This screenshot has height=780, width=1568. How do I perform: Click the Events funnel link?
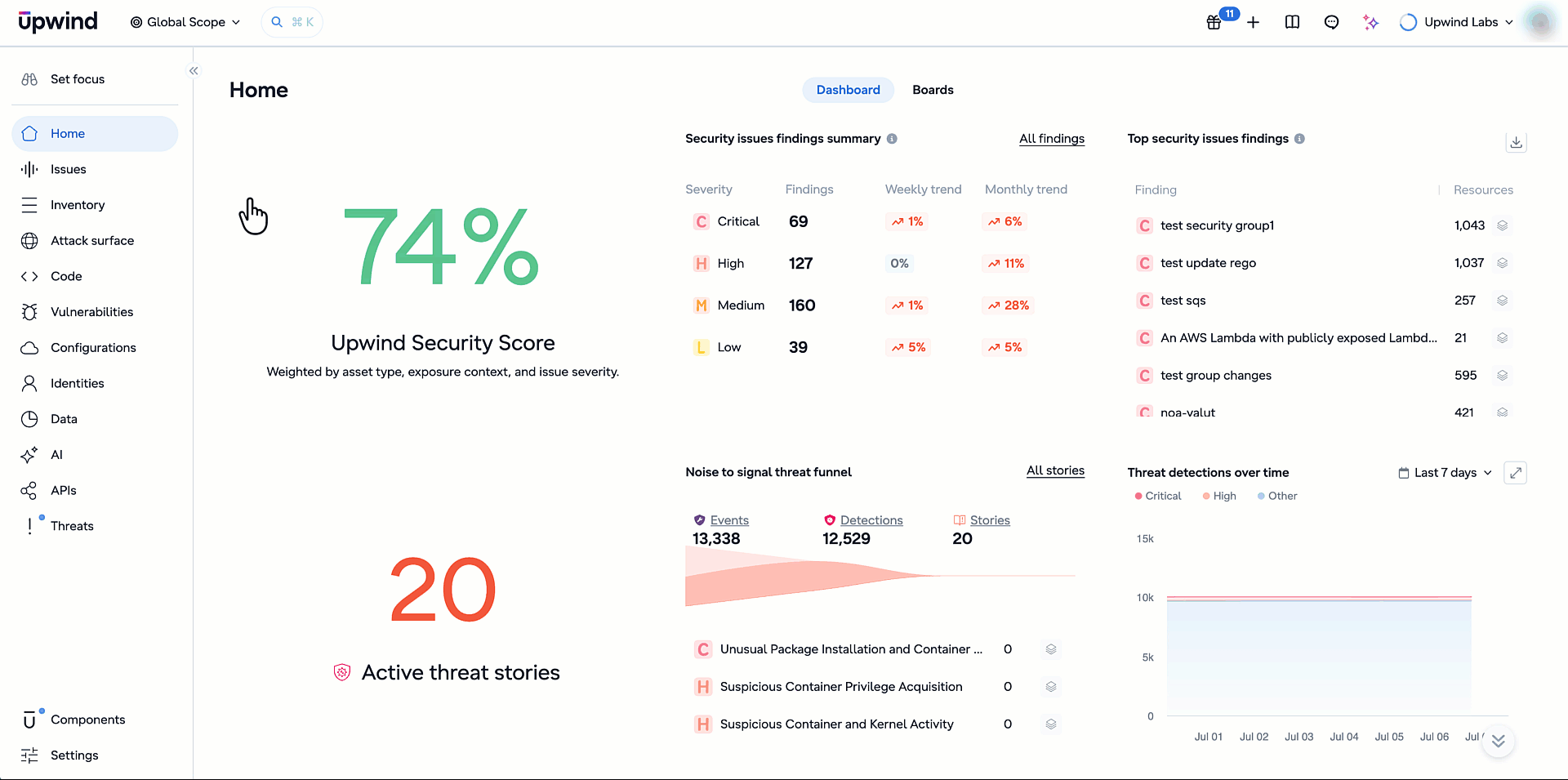pos(729,520)
